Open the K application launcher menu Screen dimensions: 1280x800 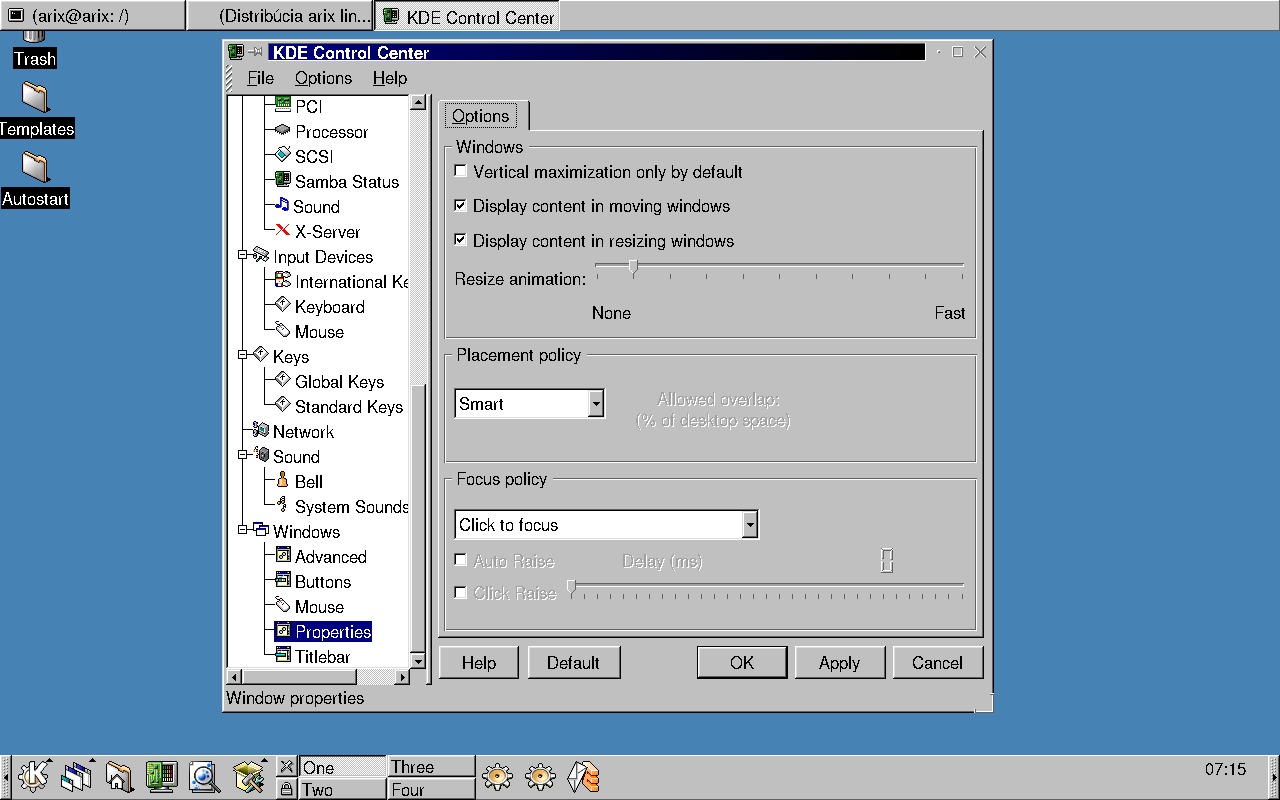34,776
